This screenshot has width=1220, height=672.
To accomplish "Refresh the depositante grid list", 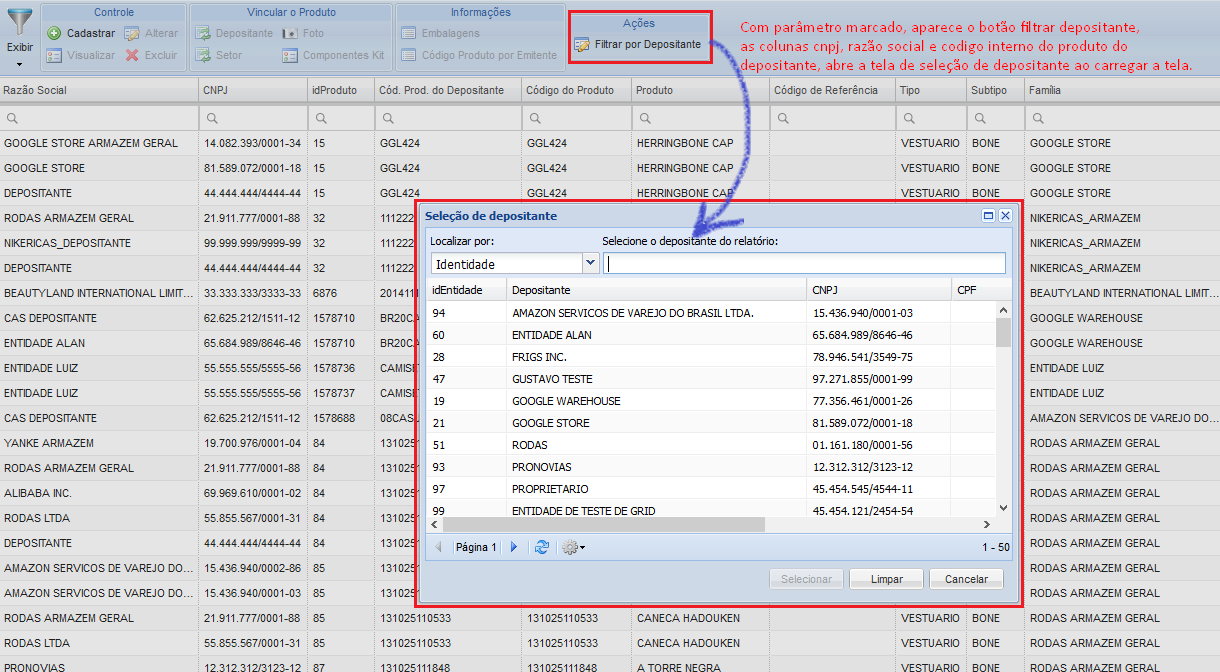I will (x=541, y=547).
